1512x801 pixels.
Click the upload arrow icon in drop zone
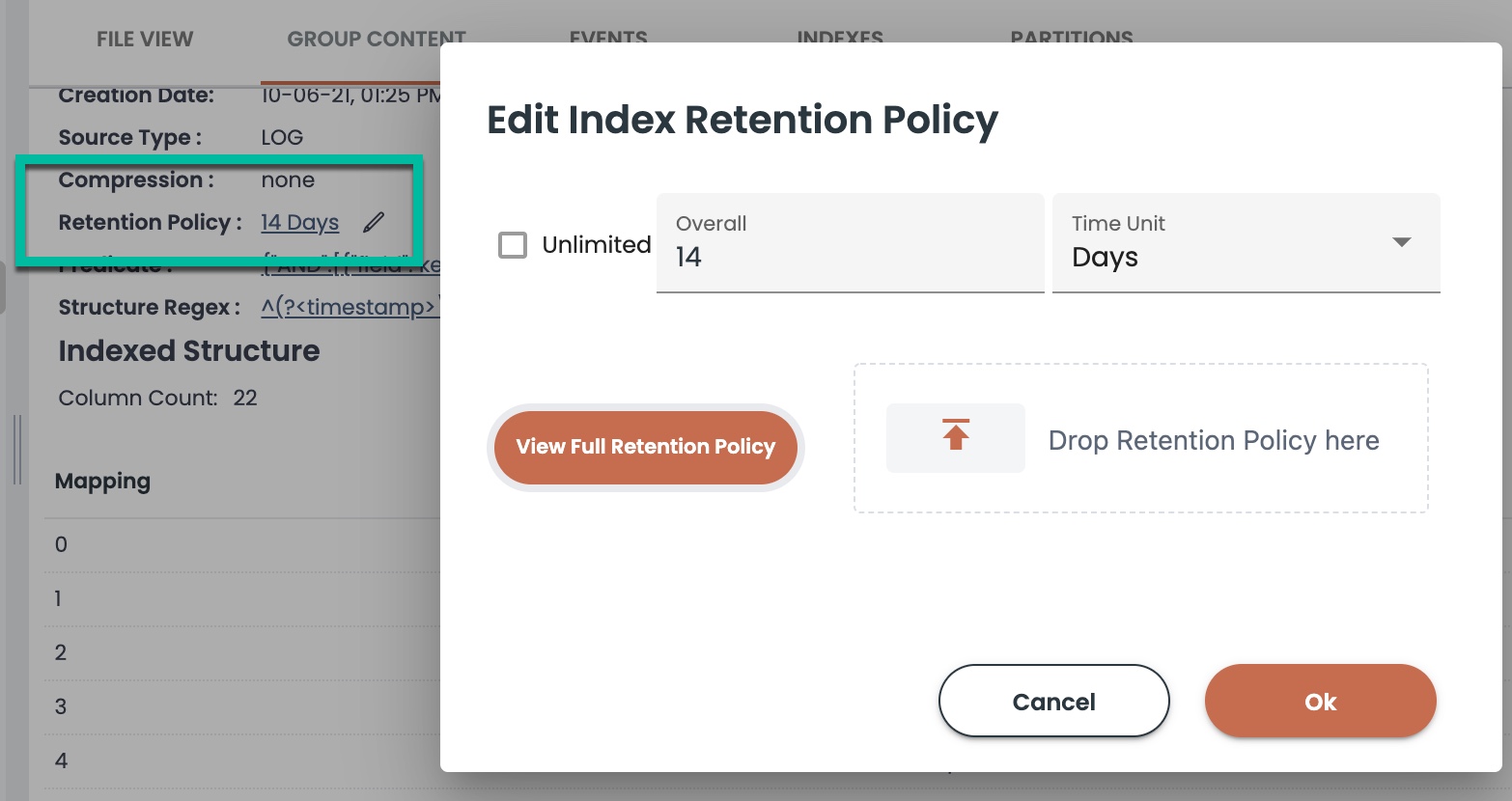[x=956, y=437]
